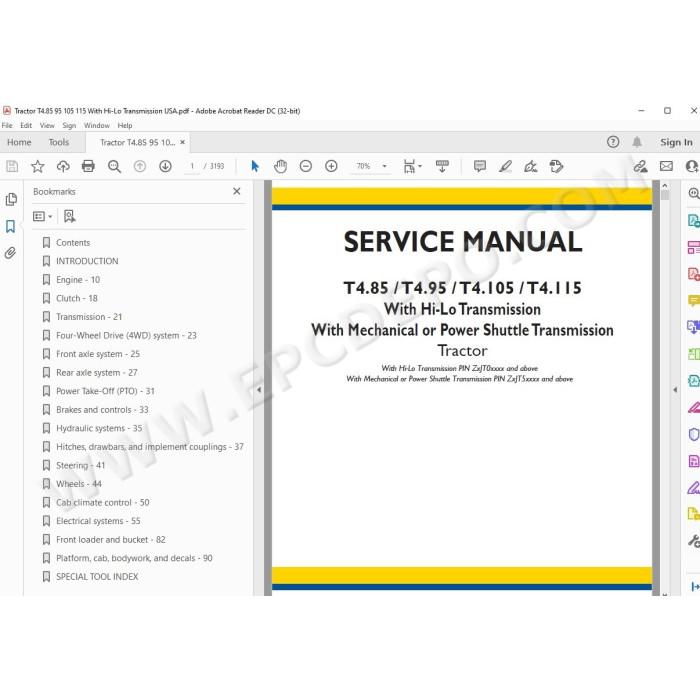Open Brakes and controls - 33 bookmark

(102, 410)
